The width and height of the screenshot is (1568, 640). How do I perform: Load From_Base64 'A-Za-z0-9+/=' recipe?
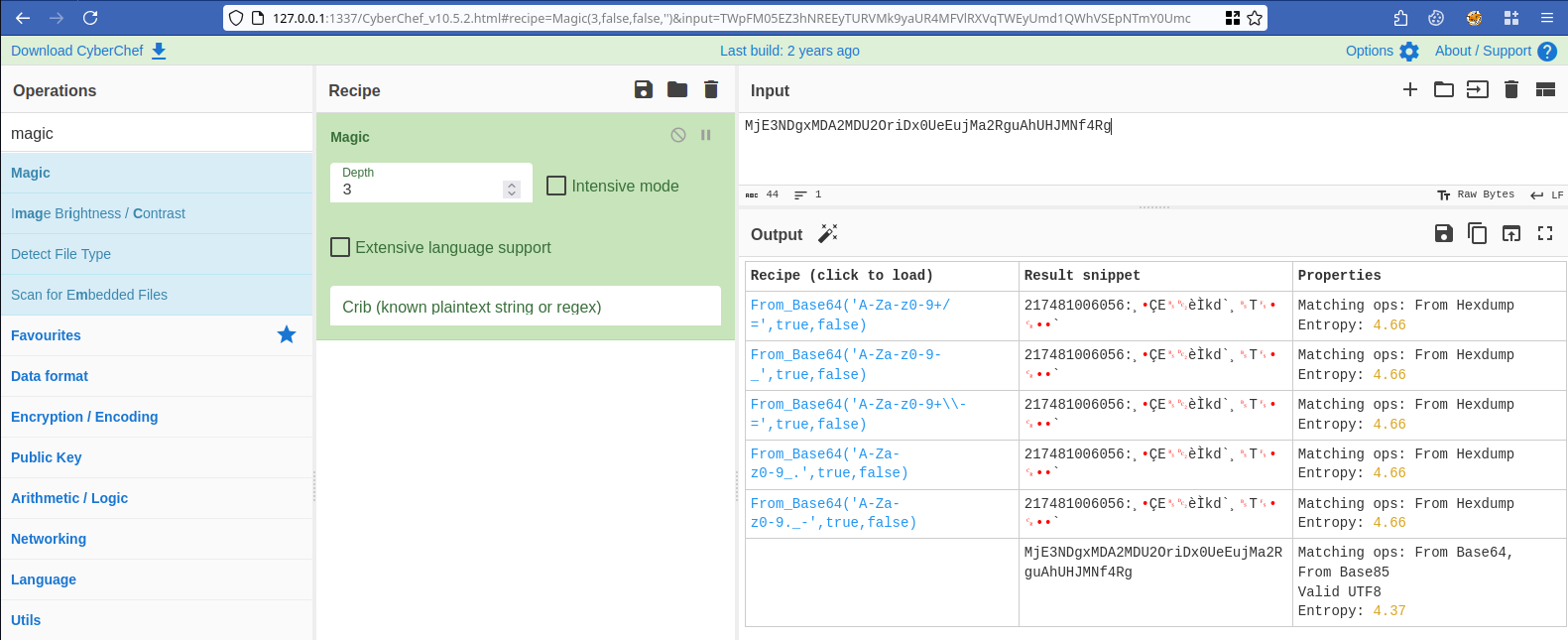pos(850,315)
